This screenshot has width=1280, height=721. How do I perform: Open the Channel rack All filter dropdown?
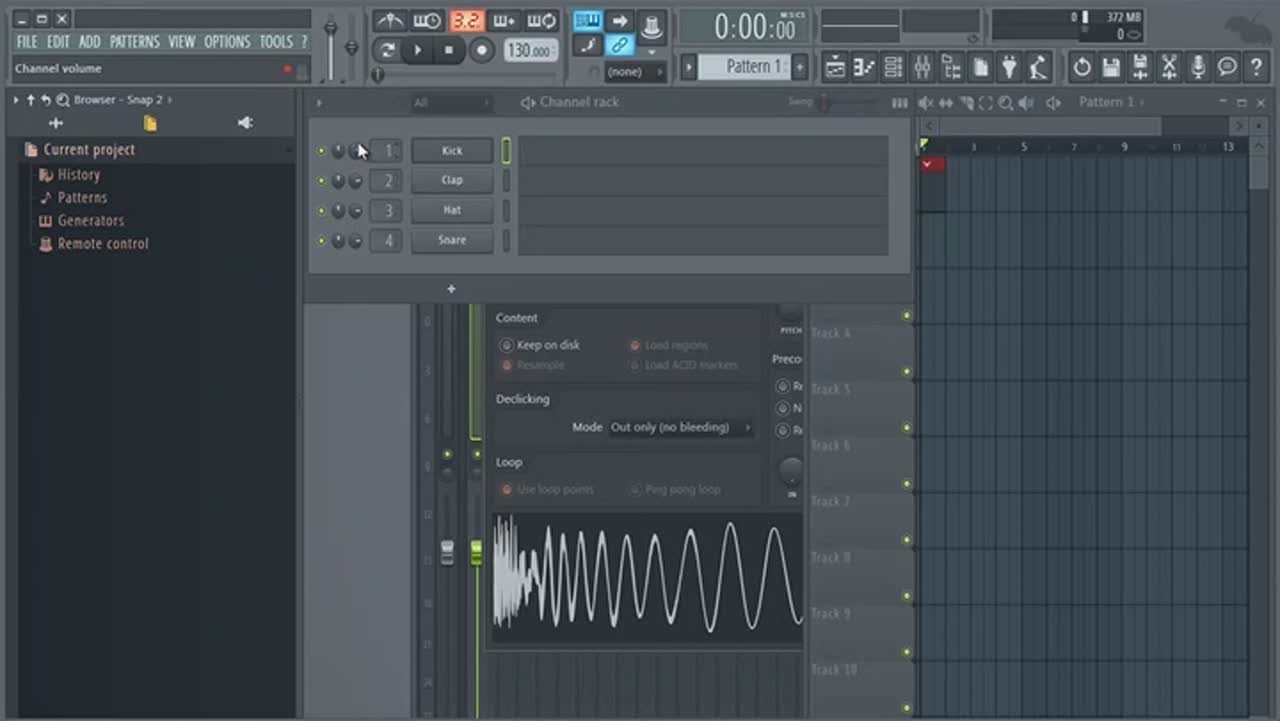[452, 103]
